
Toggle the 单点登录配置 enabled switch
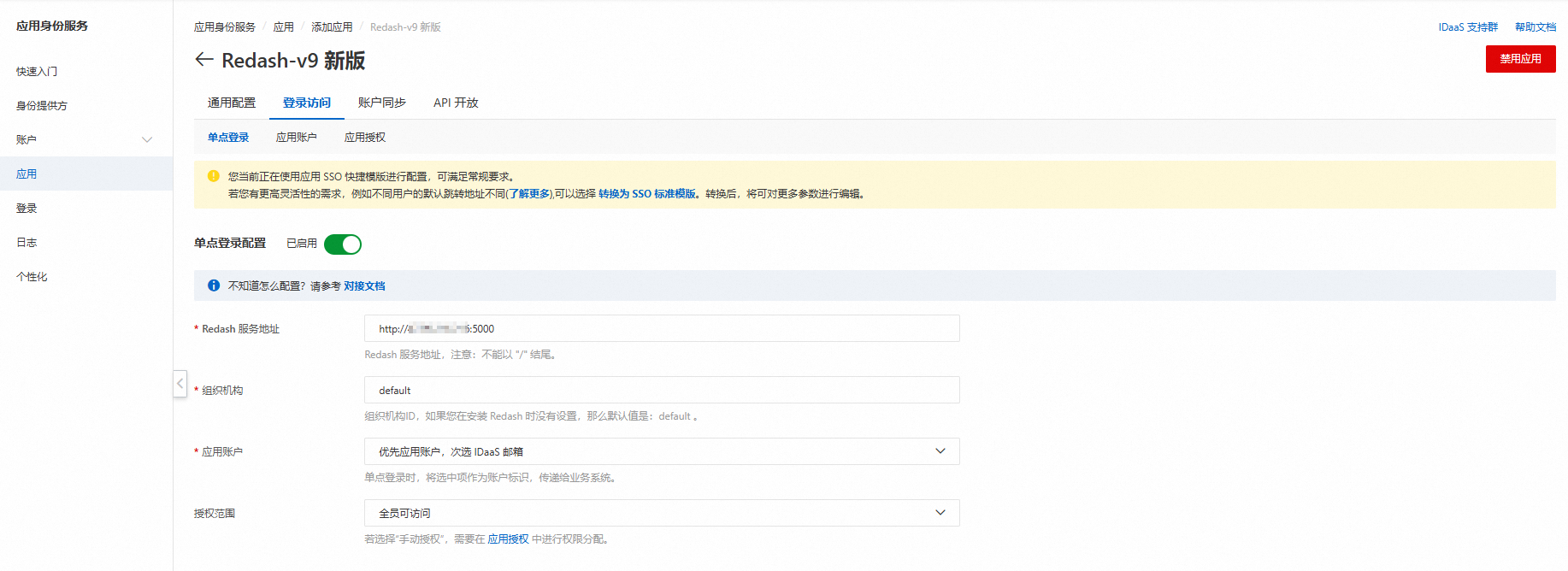point(343,244)
